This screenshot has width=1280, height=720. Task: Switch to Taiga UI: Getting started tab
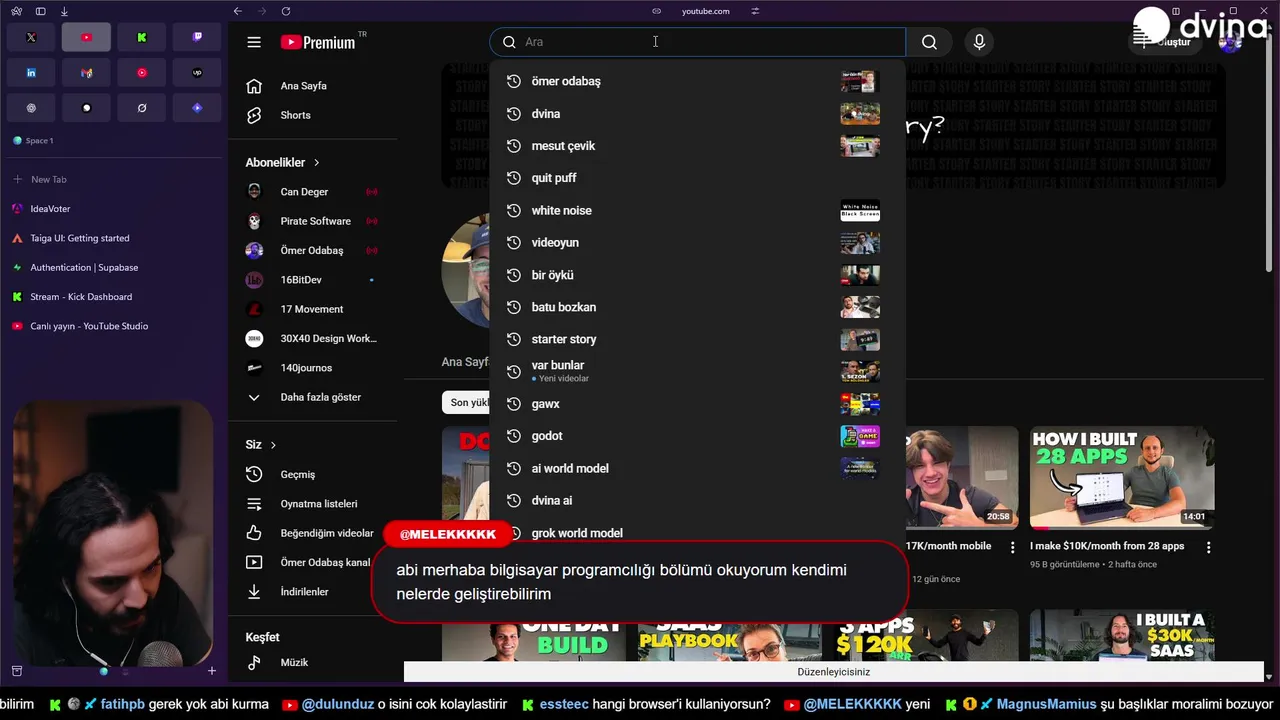113,238
